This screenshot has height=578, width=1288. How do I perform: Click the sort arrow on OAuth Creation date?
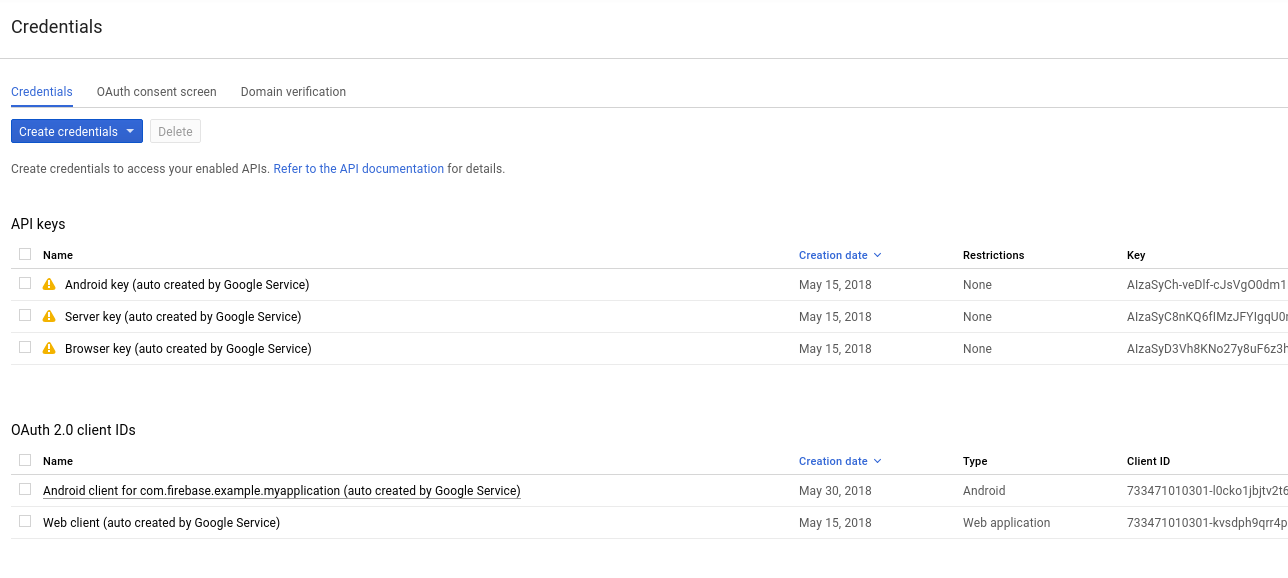(877, 461)
